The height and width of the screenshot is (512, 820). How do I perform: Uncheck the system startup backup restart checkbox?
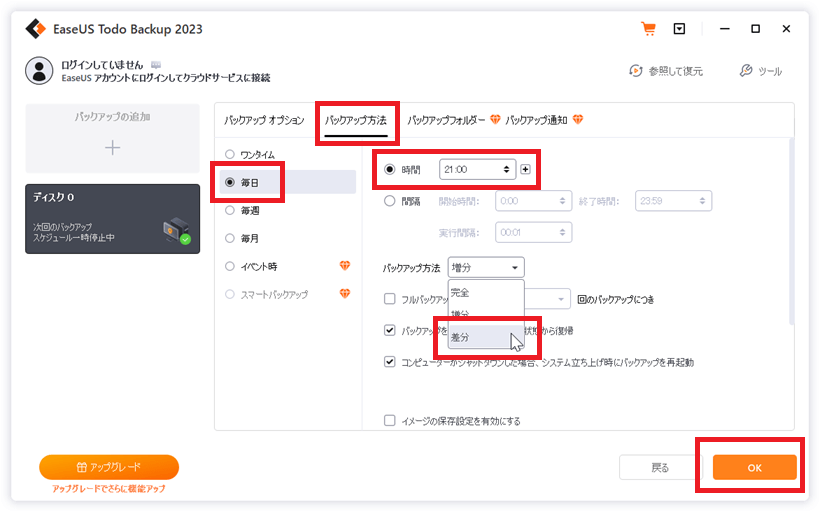(x=390, y=362)
